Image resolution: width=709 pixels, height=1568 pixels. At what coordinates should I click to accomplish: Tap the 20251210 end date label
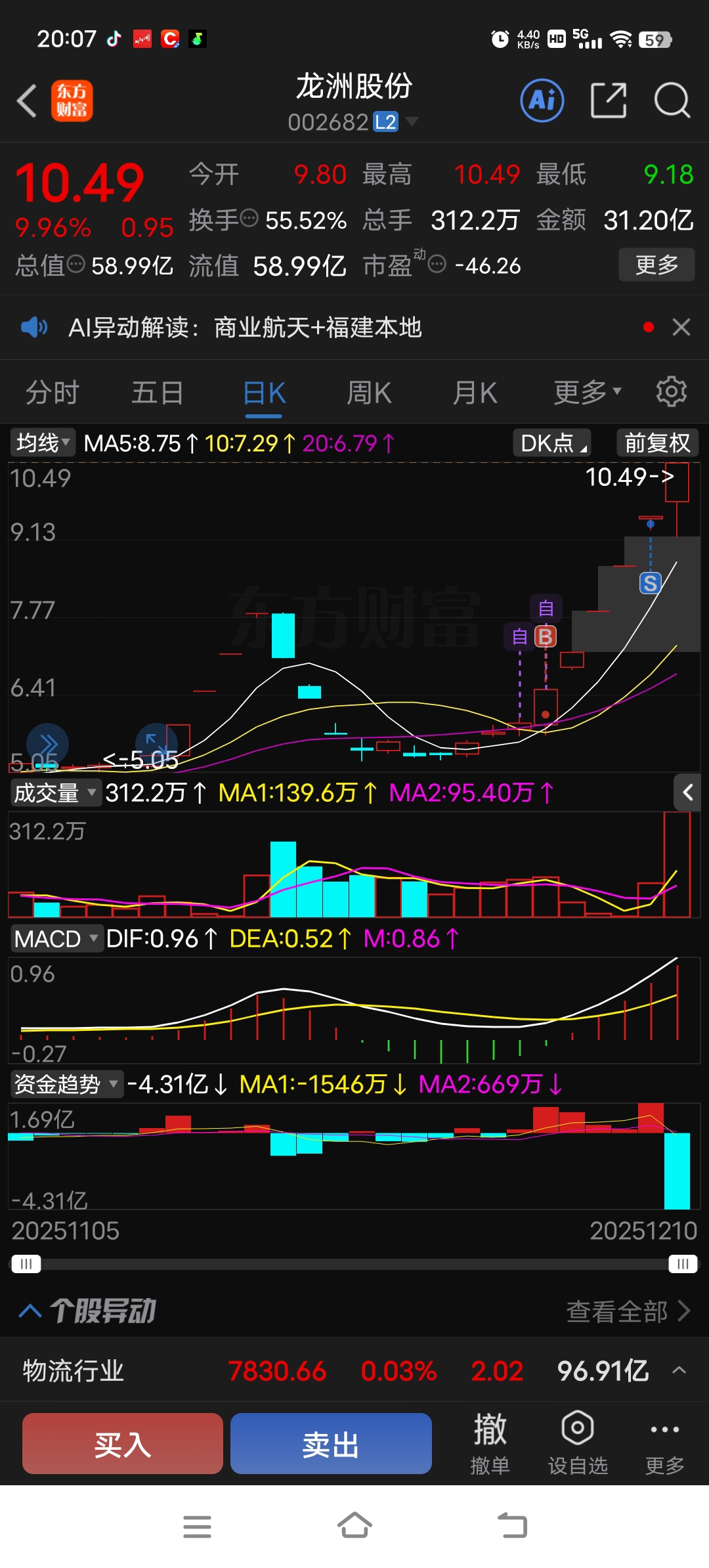pyautogui.click(x=643, y=1230)
